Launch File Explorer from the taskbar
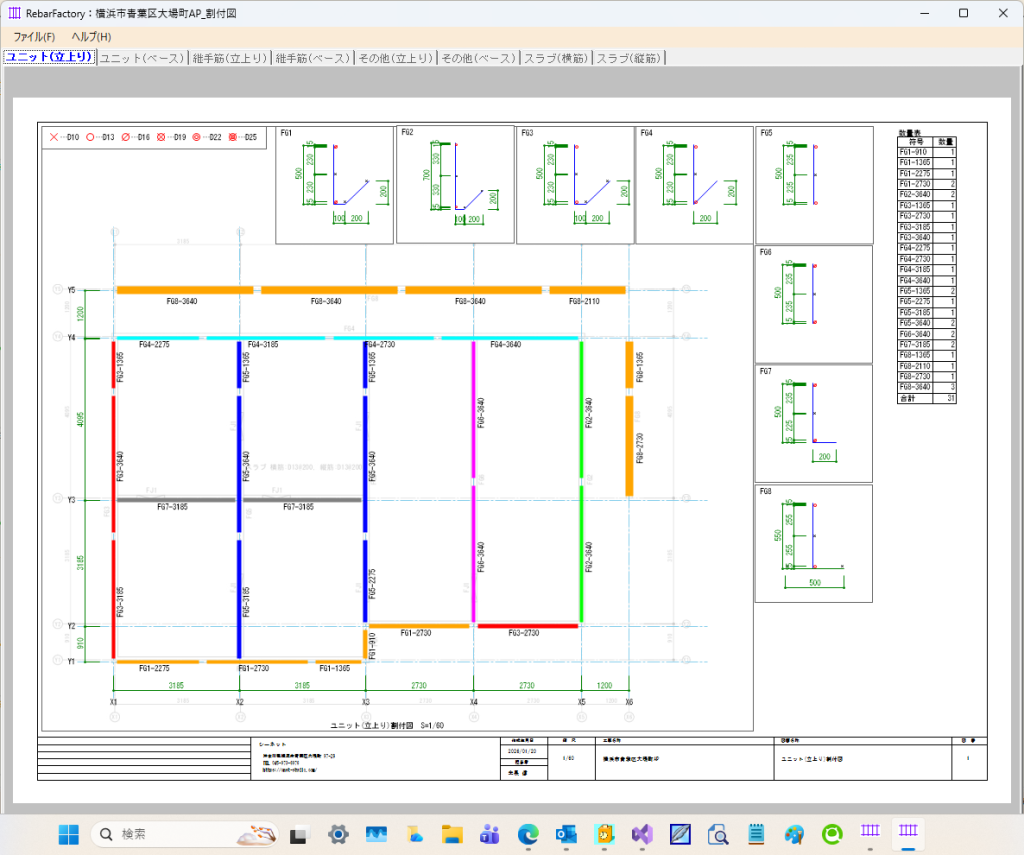 tap(452, 833)
